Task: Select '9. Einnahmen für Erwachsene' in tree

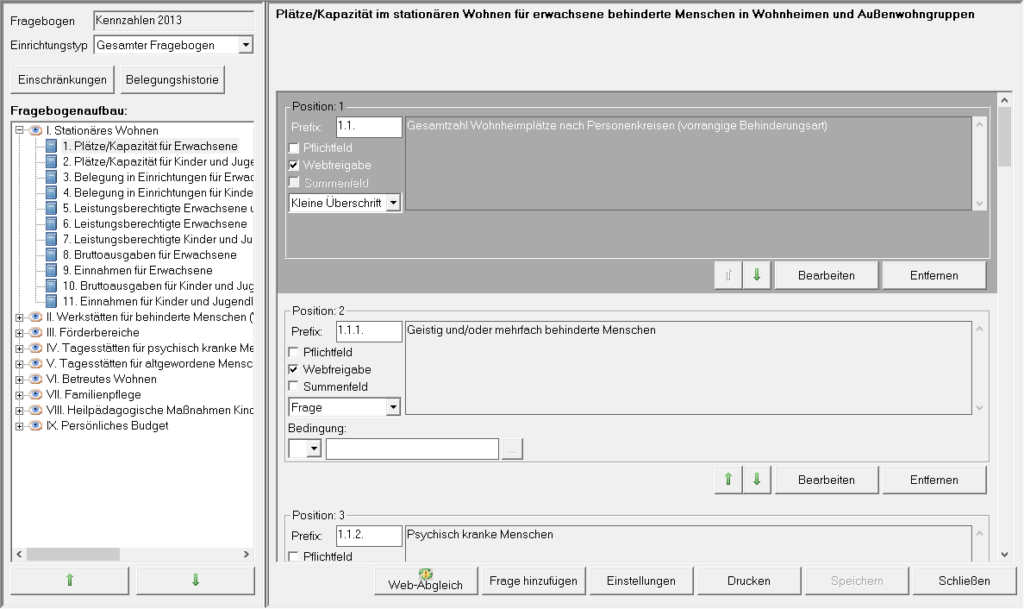Action: point(136,270)
